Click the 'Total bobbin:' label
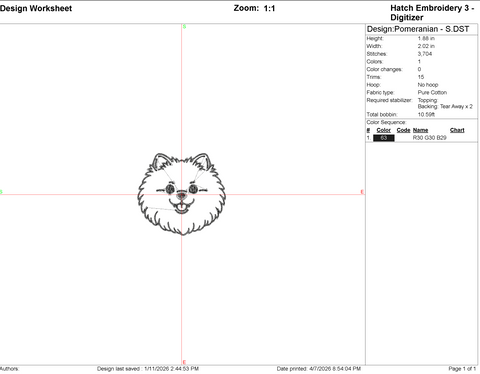480x374 pixels. coord(382,114)
